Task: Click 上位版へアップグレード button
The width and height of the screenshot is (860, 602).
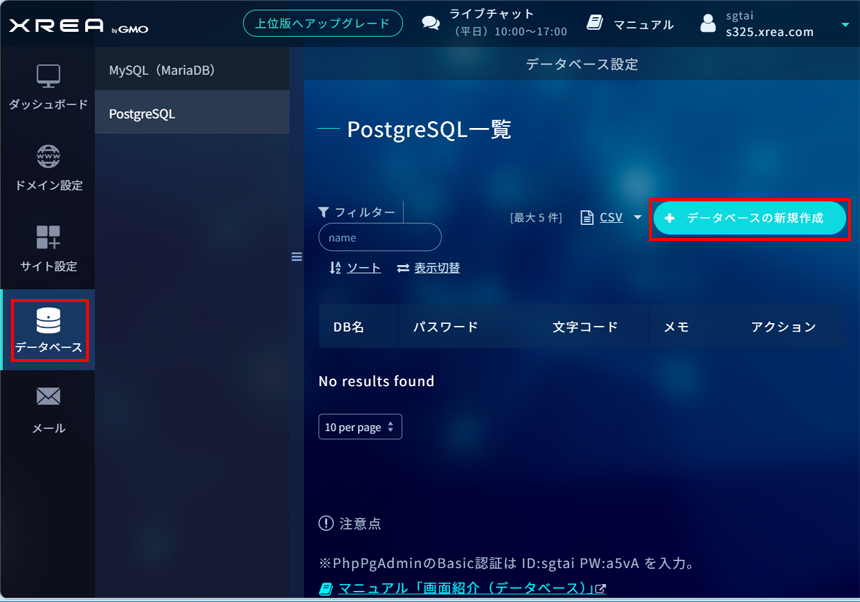Action: coord(322,24)
